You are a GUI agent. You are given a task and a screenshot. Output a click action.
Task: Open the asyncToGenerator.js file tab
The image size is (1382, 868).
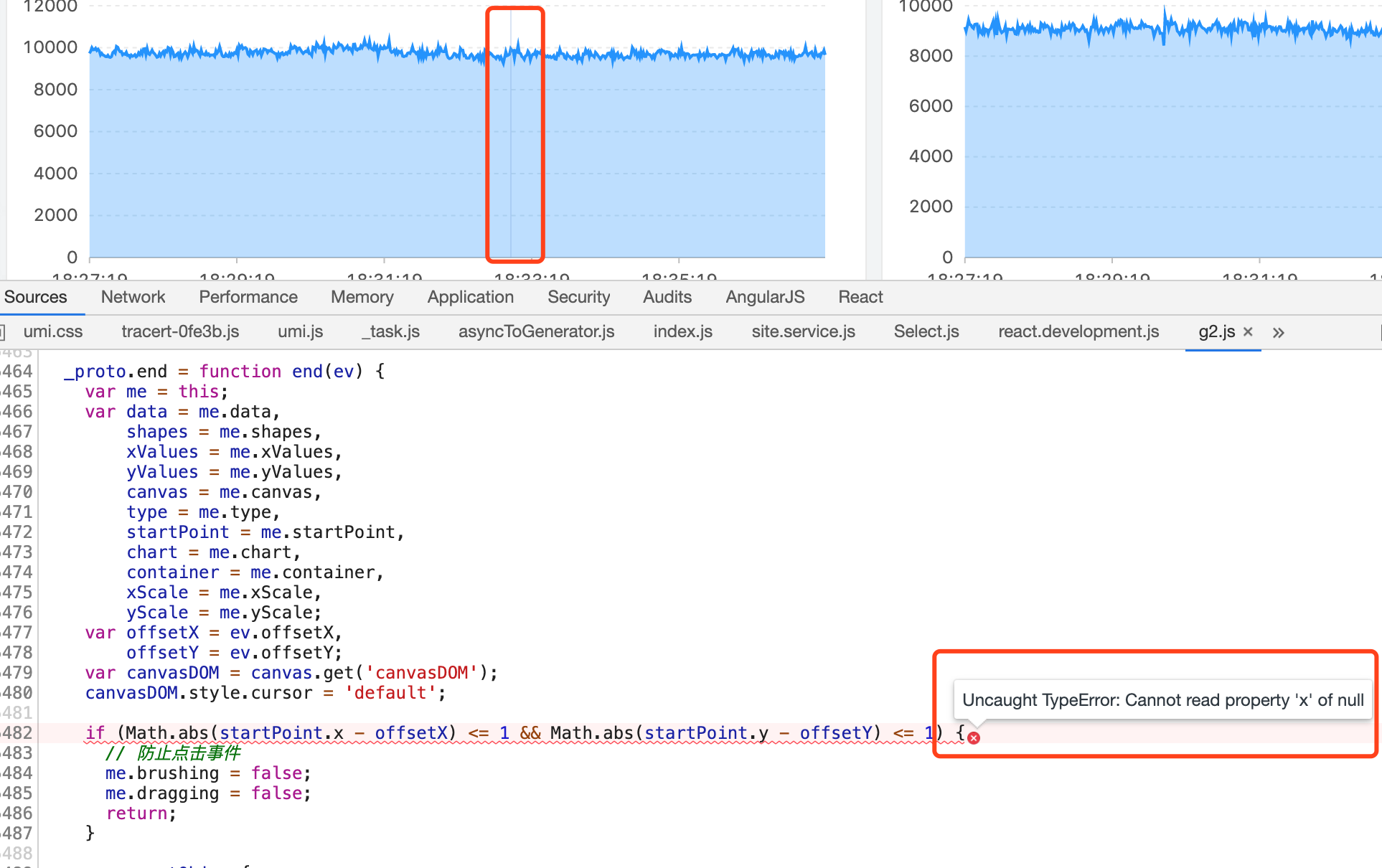click(536, 331)
